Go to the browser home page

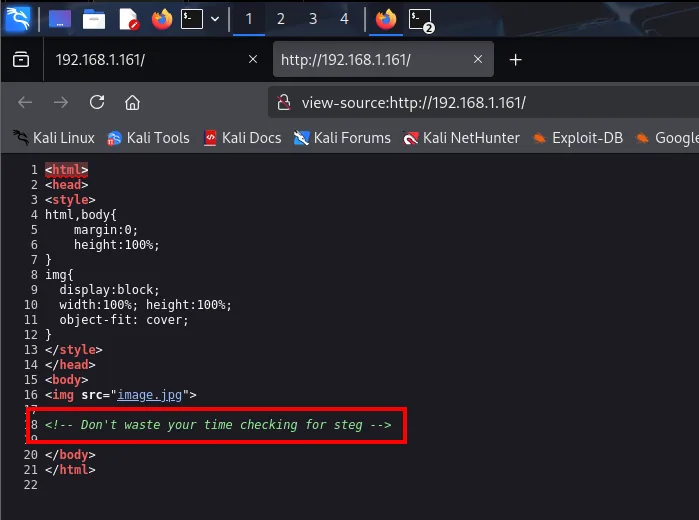132,103
